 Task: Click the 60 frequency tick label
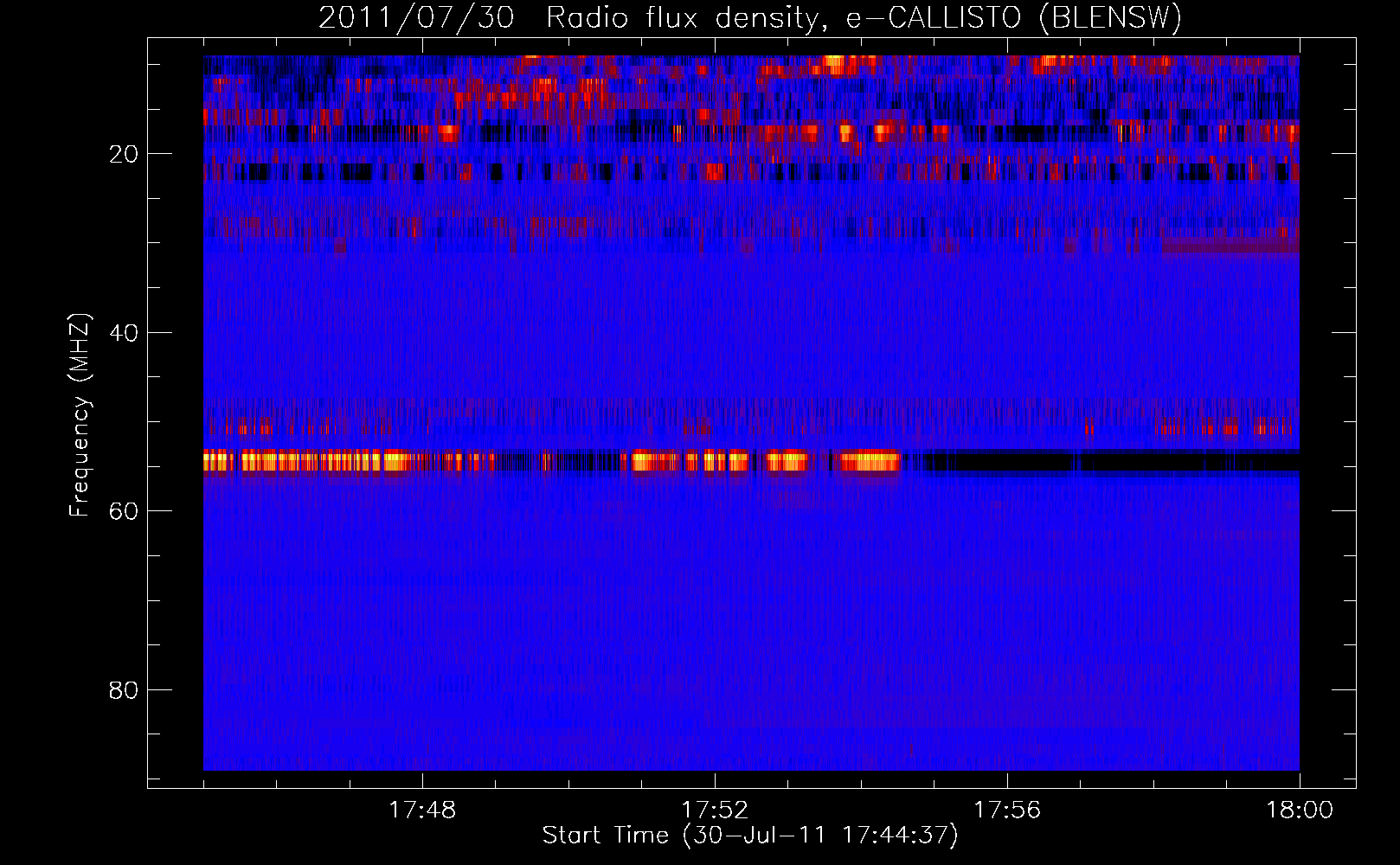tap(125, 511)
